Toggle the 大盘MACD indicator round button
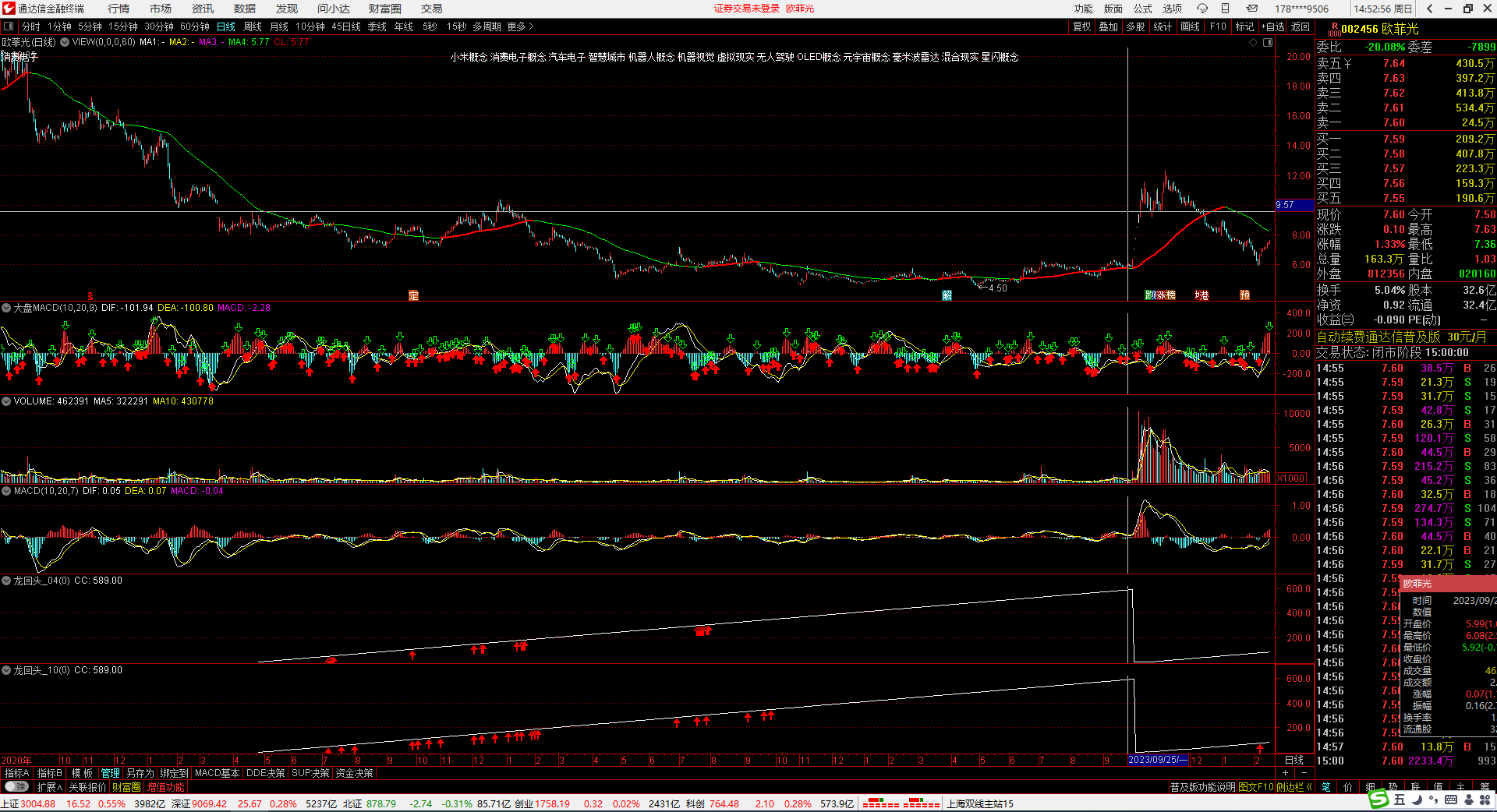1497x812 pixels. (6, 308)
